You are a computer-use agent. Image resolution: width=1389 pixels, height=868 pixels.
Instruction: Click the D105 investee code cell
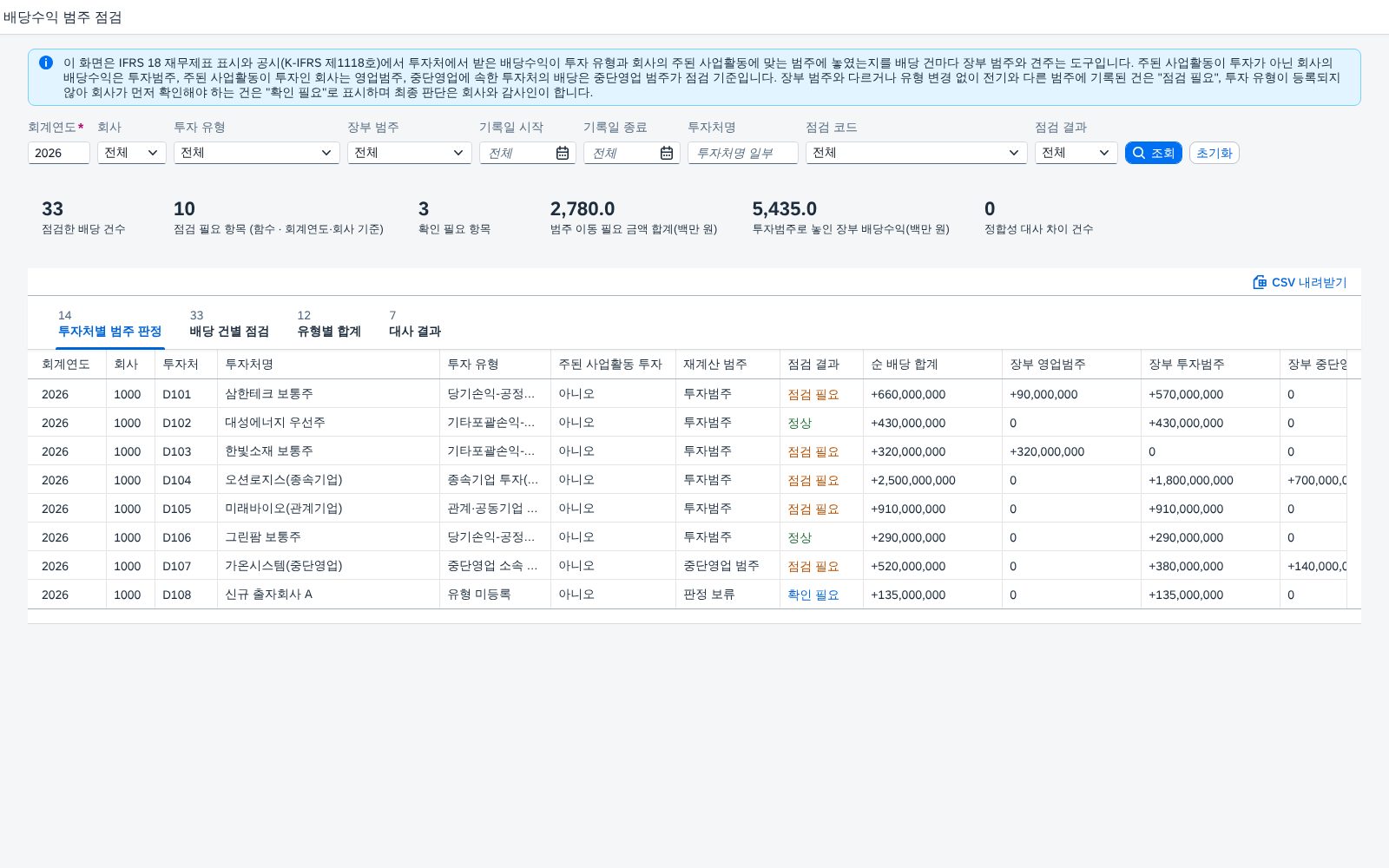(186, 509)
